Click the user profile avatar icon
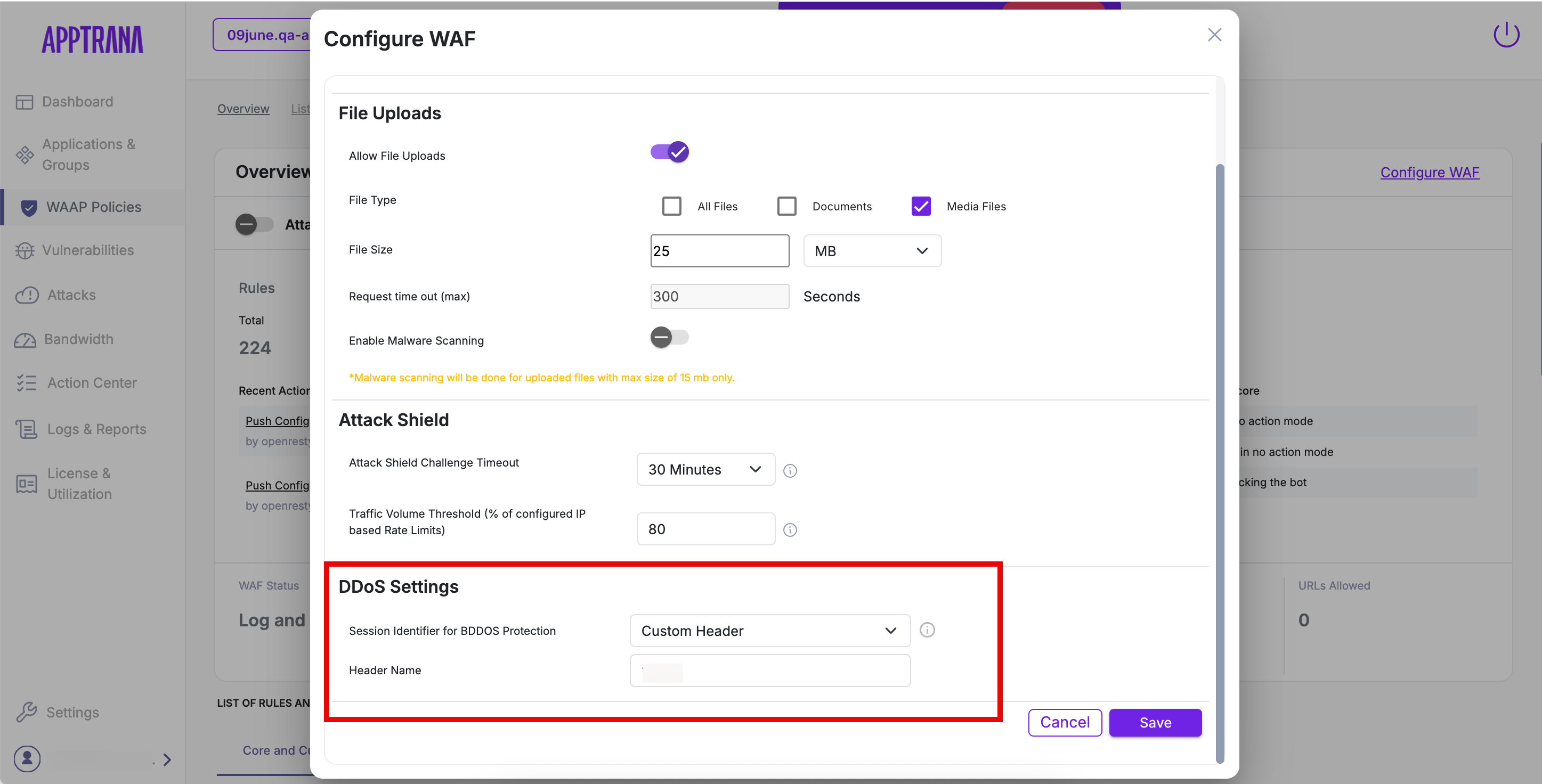 27,759
